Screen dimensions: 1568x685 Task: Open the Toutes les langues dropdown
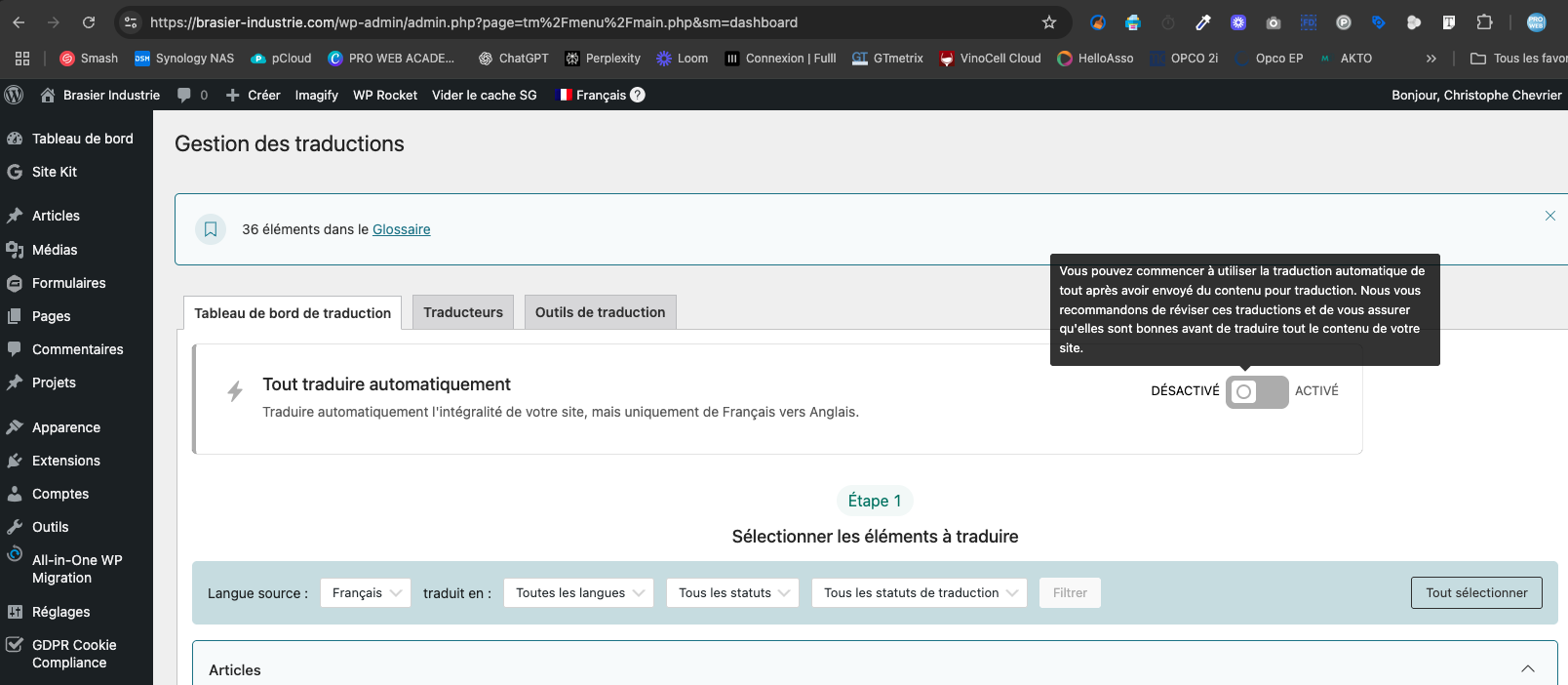[578, 593]
